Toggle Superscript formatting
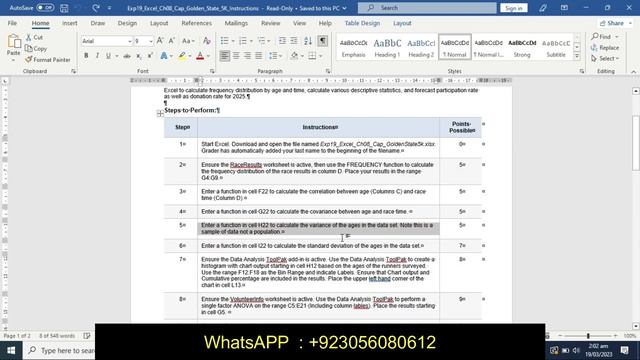This screenshot has height=360, width=640. [150, 56]
